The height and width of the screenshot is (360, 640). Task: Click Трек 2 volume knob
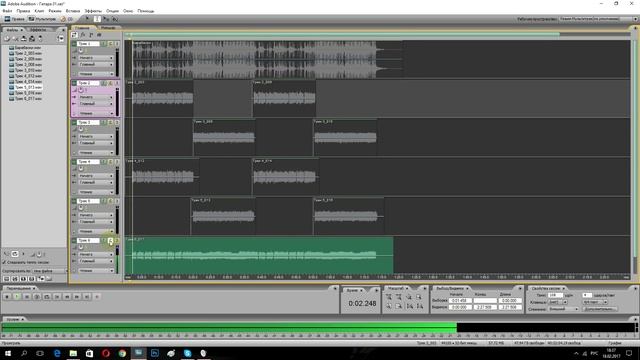(x=81, y=90)
